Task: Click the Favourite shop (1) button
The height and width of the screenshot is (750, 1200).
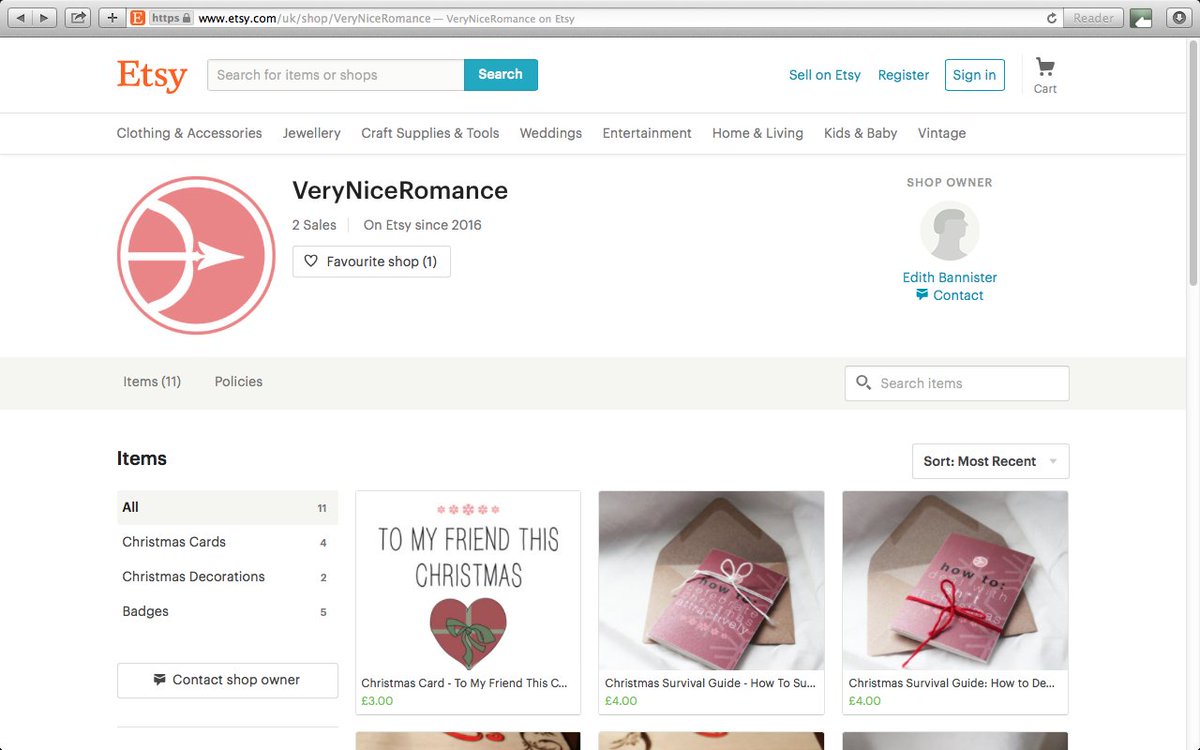Action: (x=371, y=261)
